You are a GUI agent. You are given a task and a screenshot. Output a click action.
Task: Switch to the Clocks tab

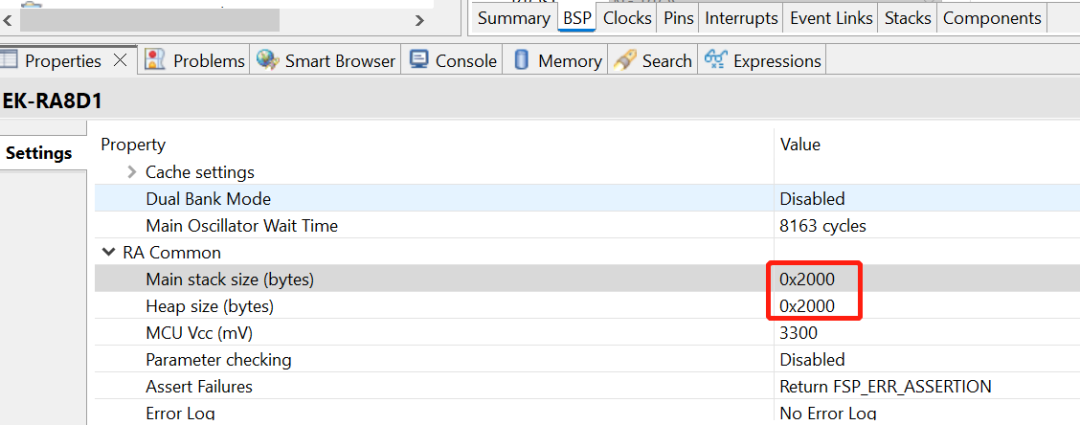[627, 18]
